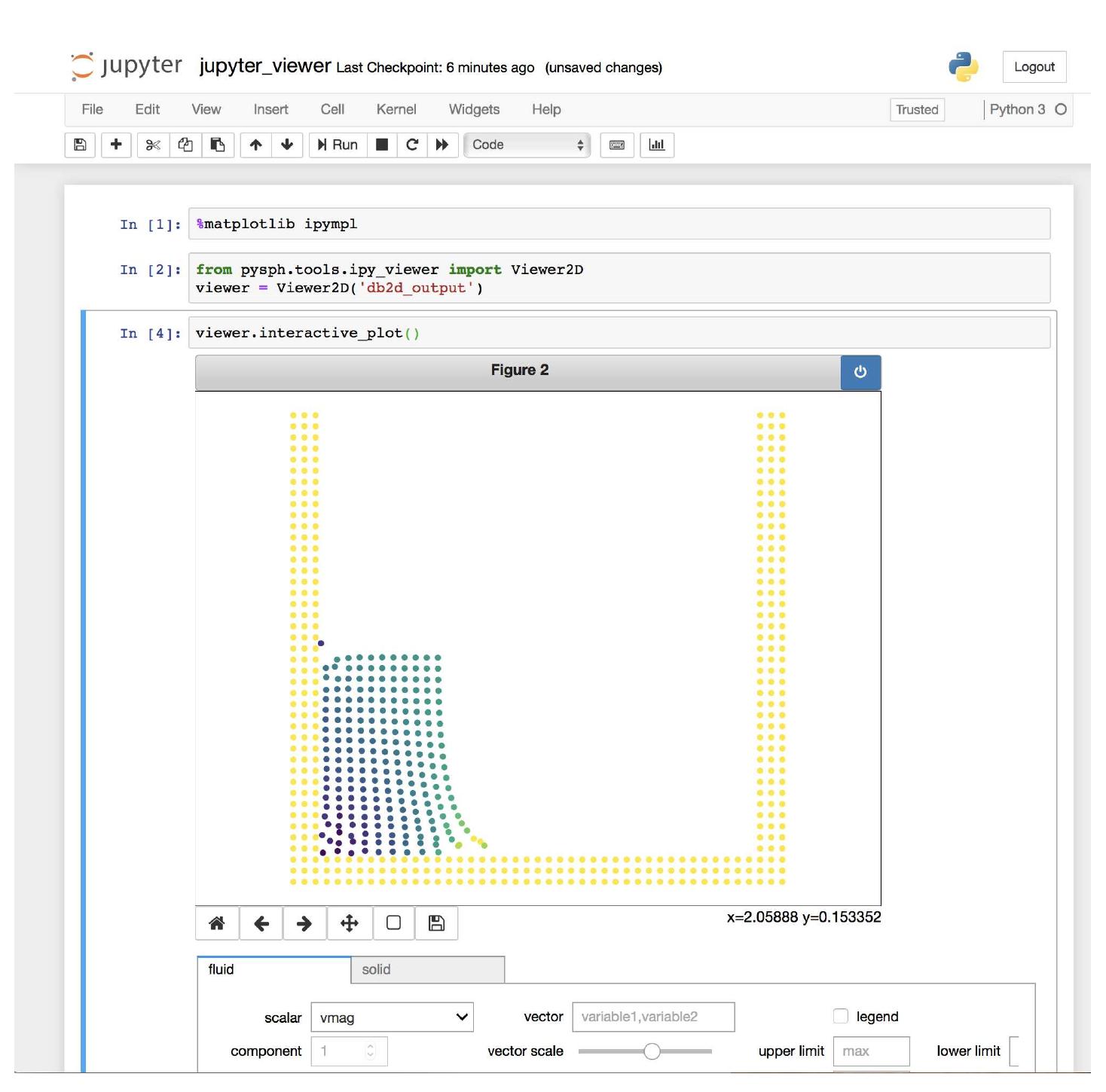Copy selected cells from the toolbar
The width and height of the screenshot is (1106, 1092).
click(185, 145)
